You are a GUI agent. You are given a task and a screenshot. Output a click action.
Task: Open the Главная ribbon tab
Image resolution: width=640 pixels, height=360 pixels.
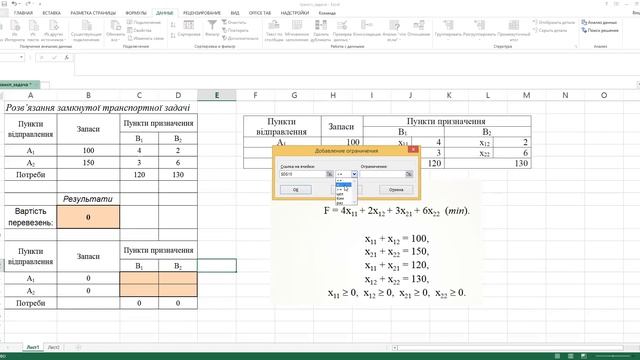click(23, 13)
